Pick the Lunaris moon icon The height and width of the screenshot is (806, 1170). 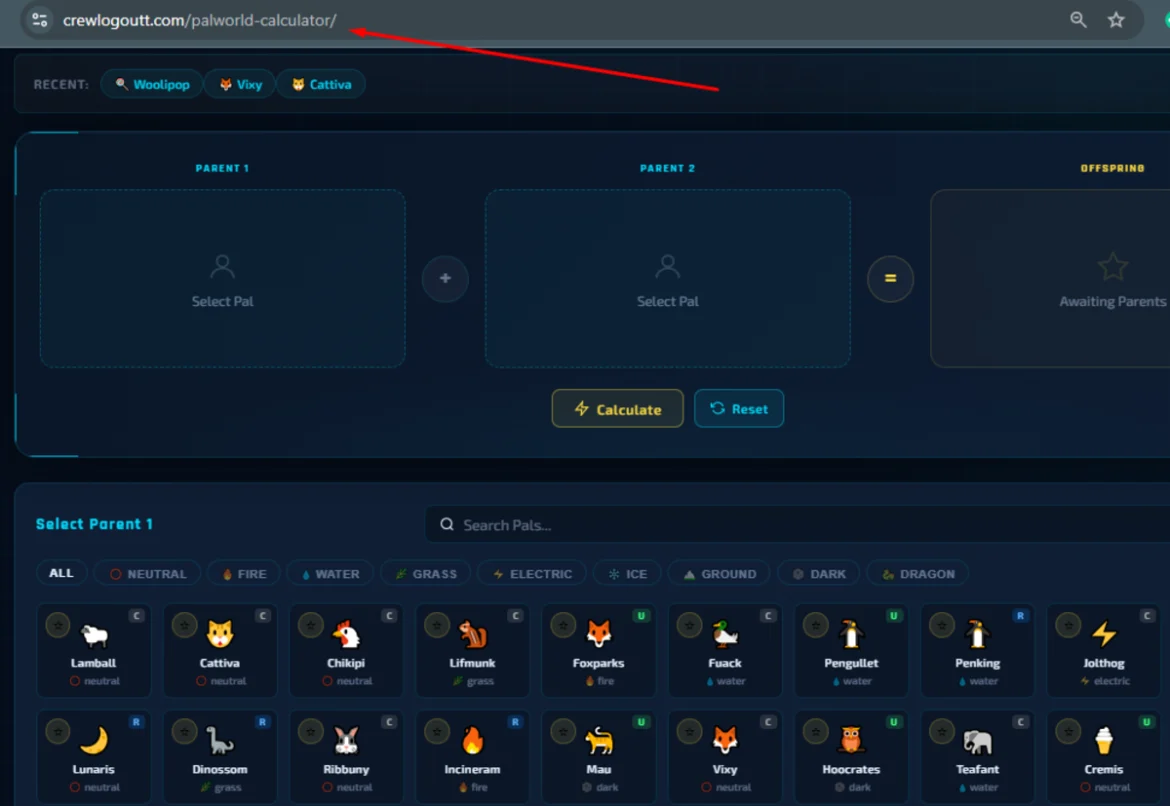point(94,741)
